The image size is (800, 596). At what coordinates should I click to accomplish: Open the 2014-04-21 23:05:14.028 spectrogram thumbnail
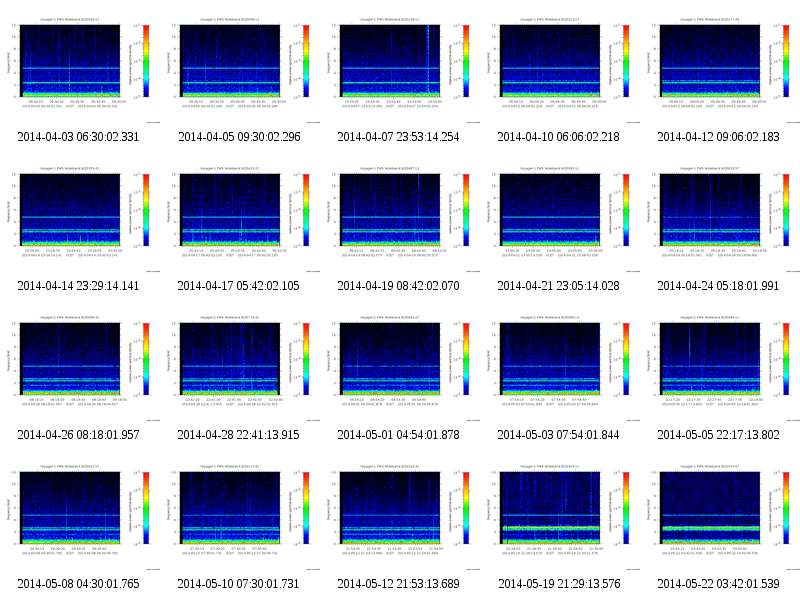[560, 215]
